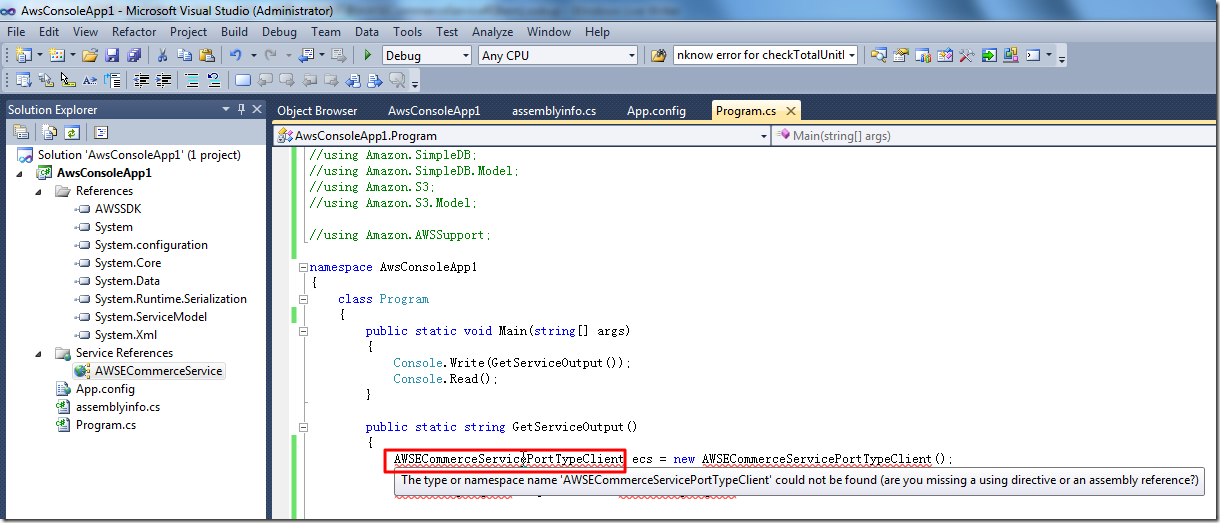Click the Find in Files icon

coord(658,55)
